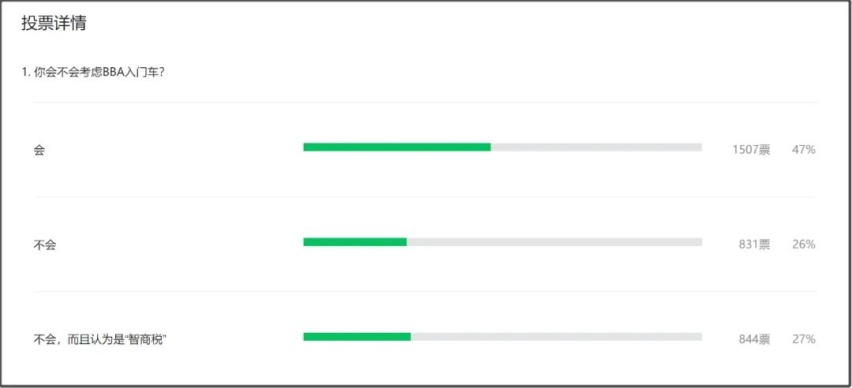
Task: Click the 投票详情 heading
Action: click(54, 23)
